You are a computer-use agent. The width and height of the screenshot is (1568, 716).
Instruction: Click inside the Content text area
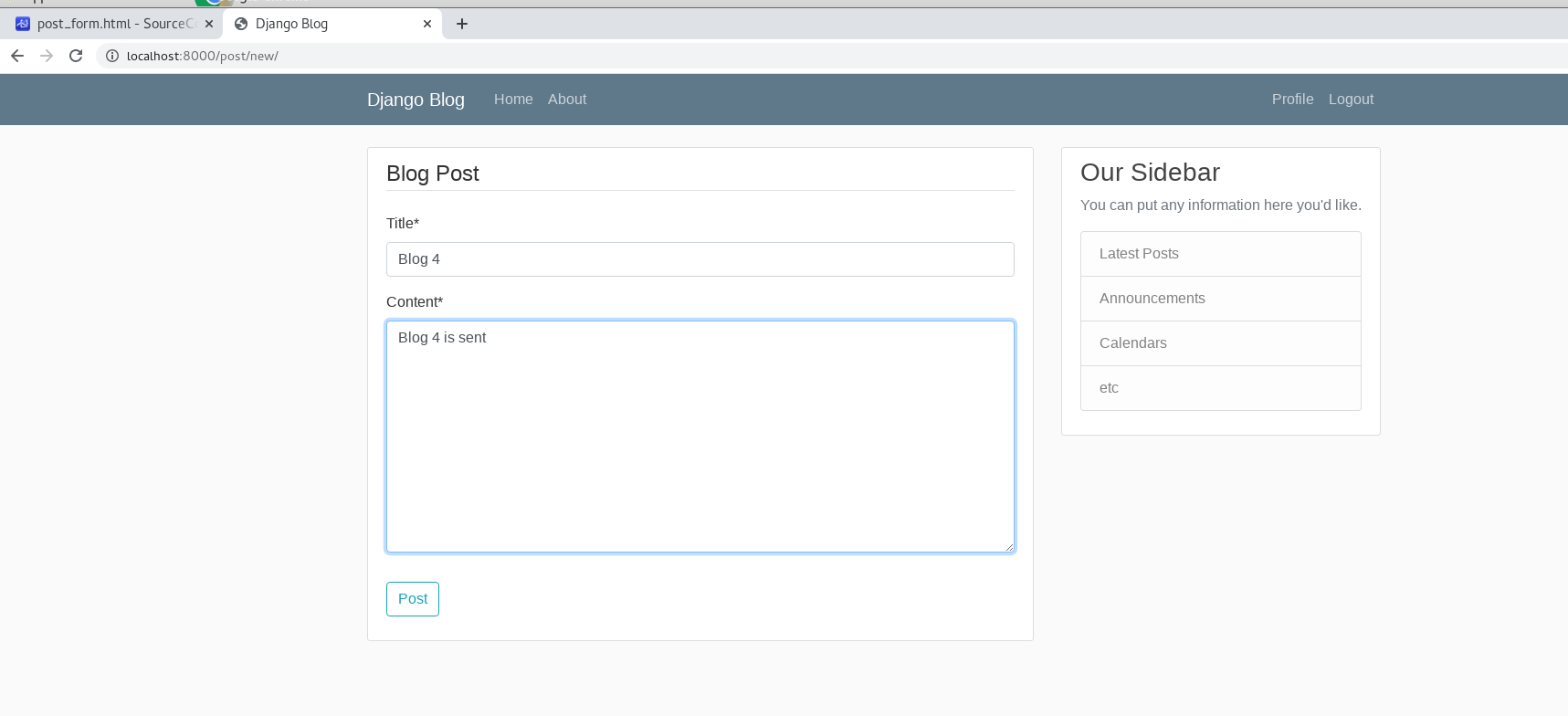tap(700, 437)
